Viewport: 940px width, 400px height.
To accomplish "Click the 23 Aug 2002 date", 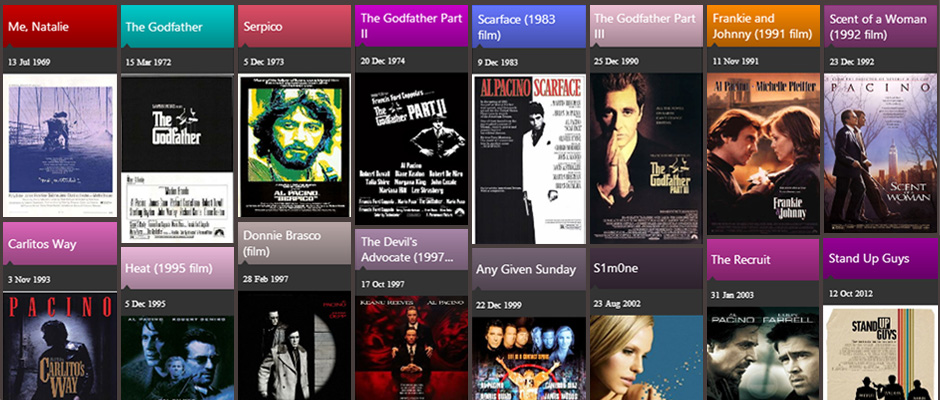I will (x=617, y=304).
